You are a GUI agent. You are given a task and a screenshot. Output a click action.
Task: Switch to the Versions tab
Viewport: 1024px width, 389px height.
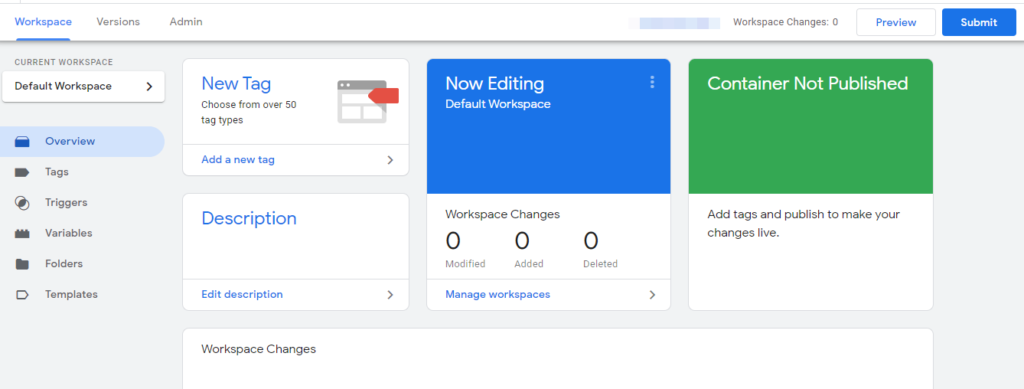(x=118, y=22)
